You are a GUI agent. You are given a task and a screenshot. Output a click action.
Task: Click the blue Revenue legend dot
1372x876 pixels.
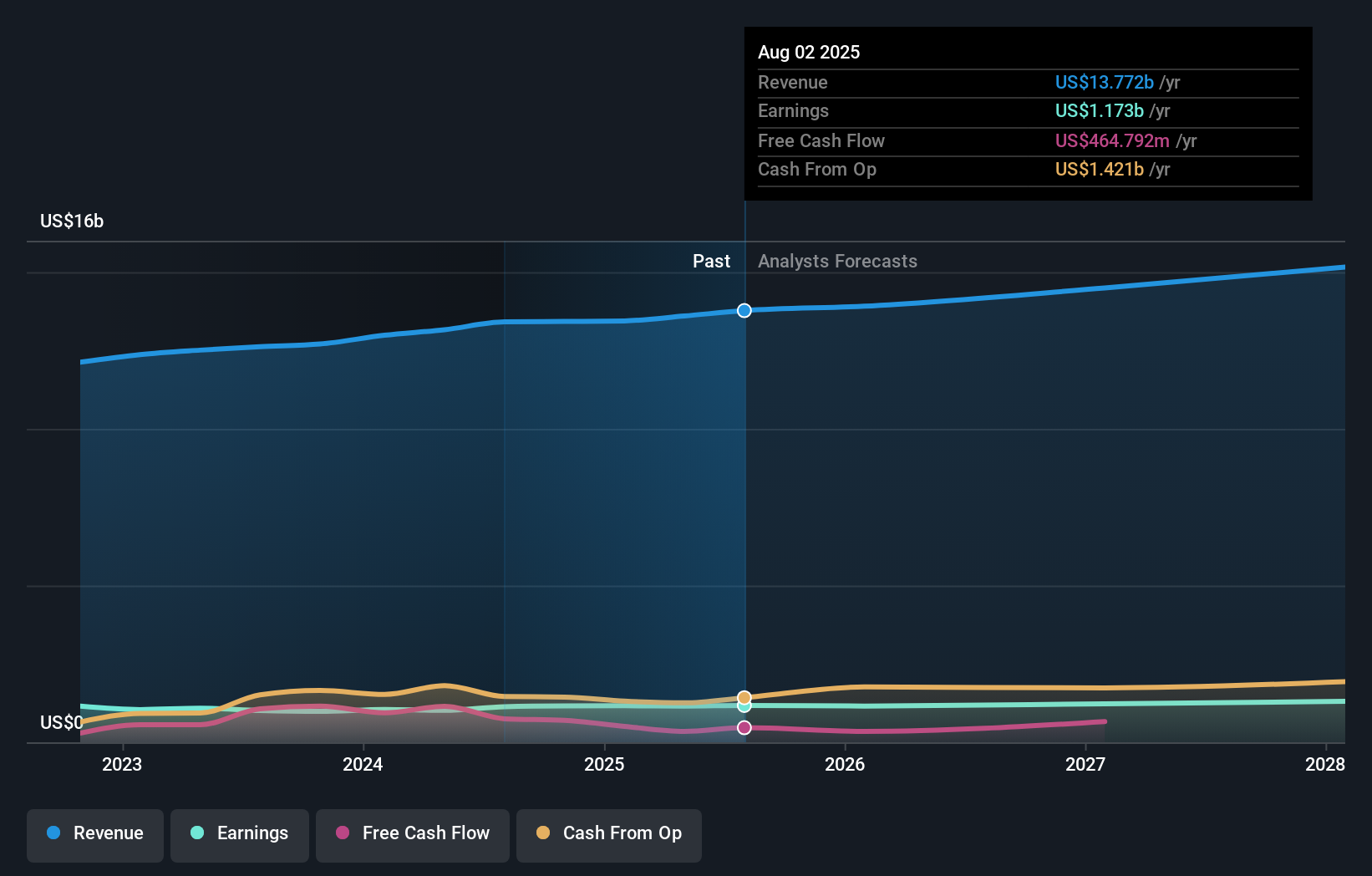click(53, 833)
